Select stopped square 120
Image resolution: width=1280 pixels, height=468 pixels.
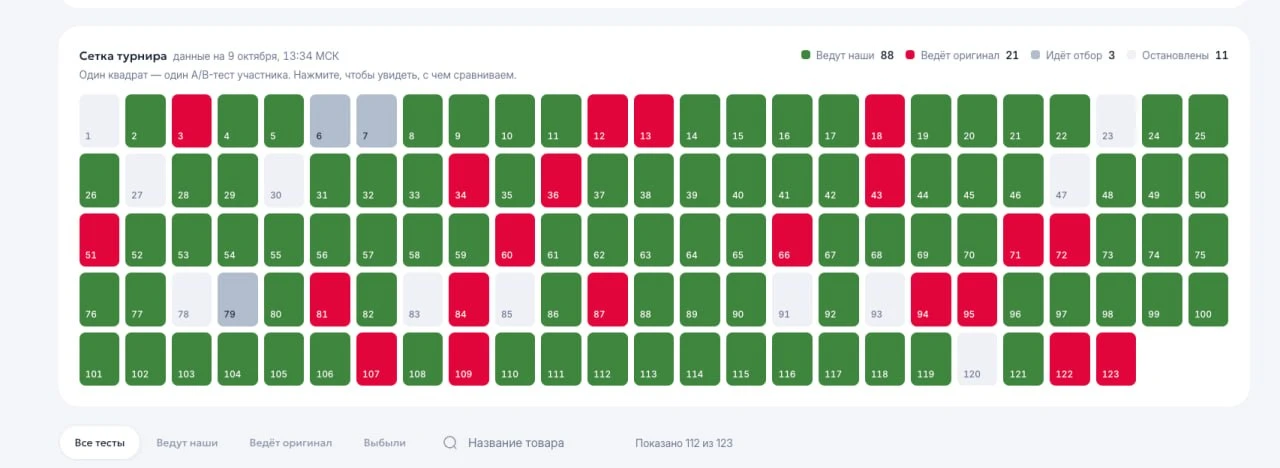pos(977,359)
